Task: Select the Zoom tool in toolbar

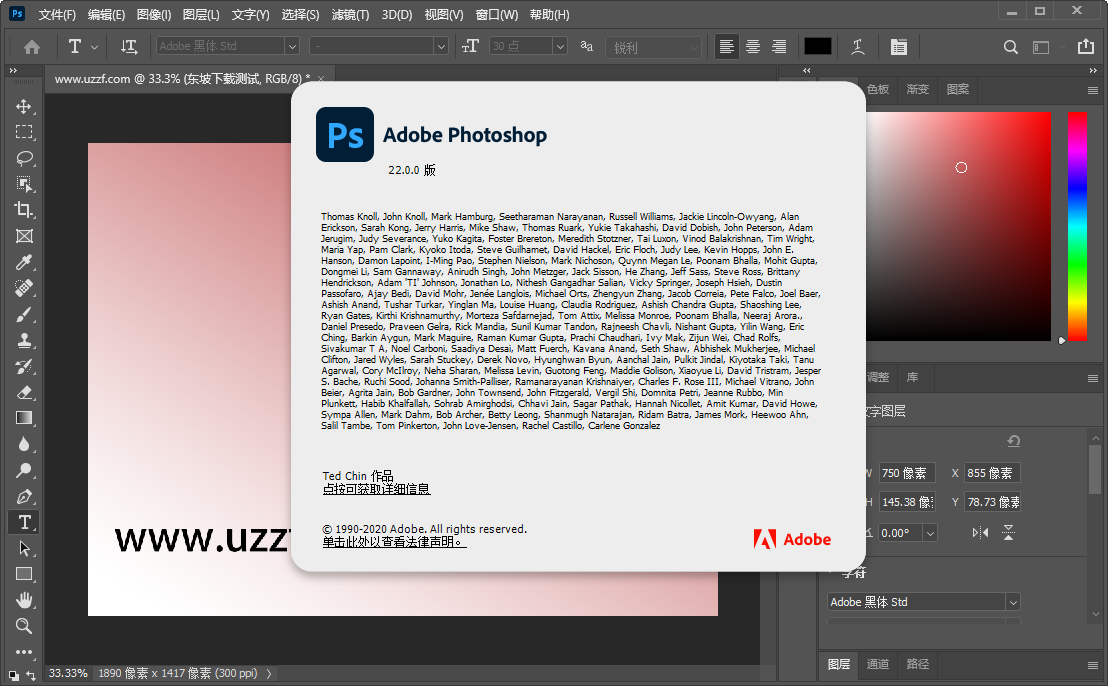Action: (24, 626)
